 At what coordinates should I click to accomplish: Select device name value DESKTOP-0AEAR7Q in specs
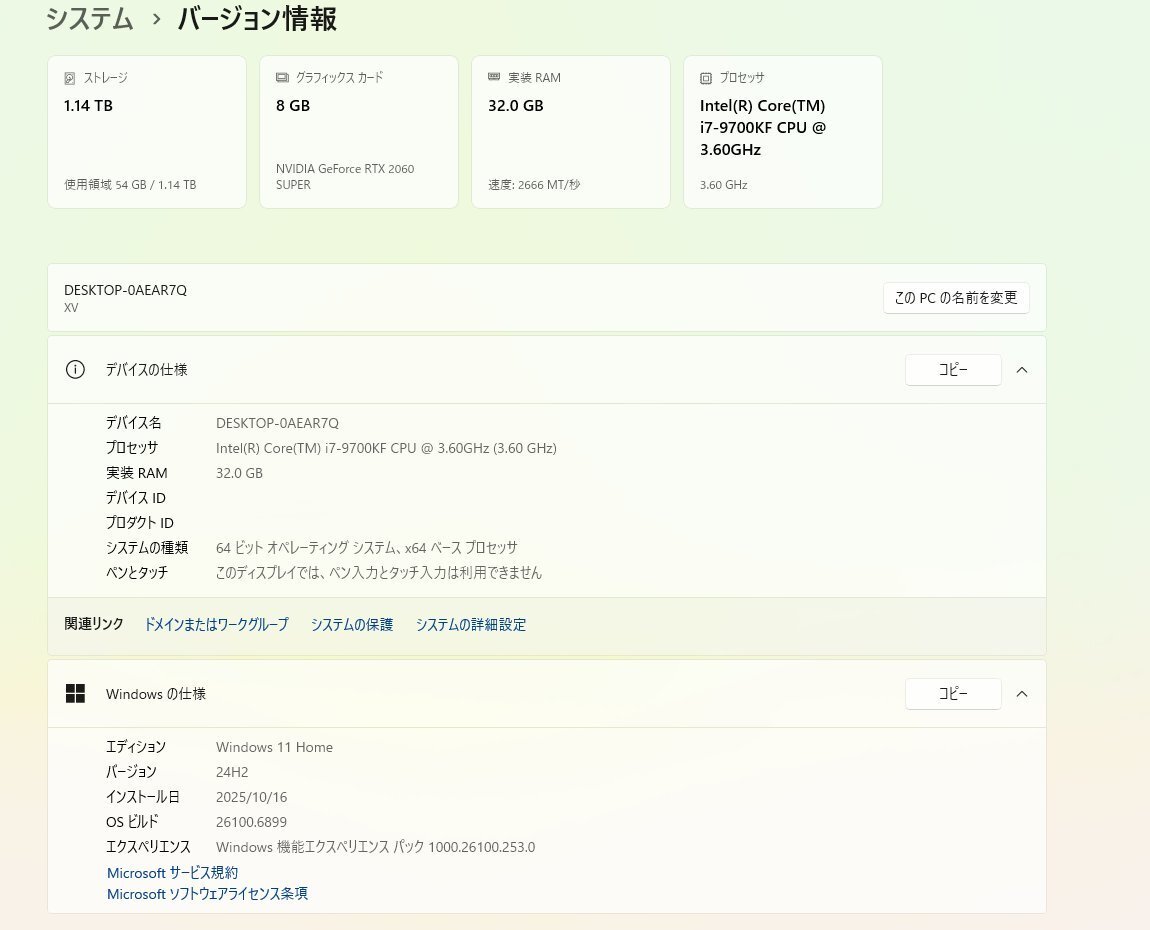(277, 423)
